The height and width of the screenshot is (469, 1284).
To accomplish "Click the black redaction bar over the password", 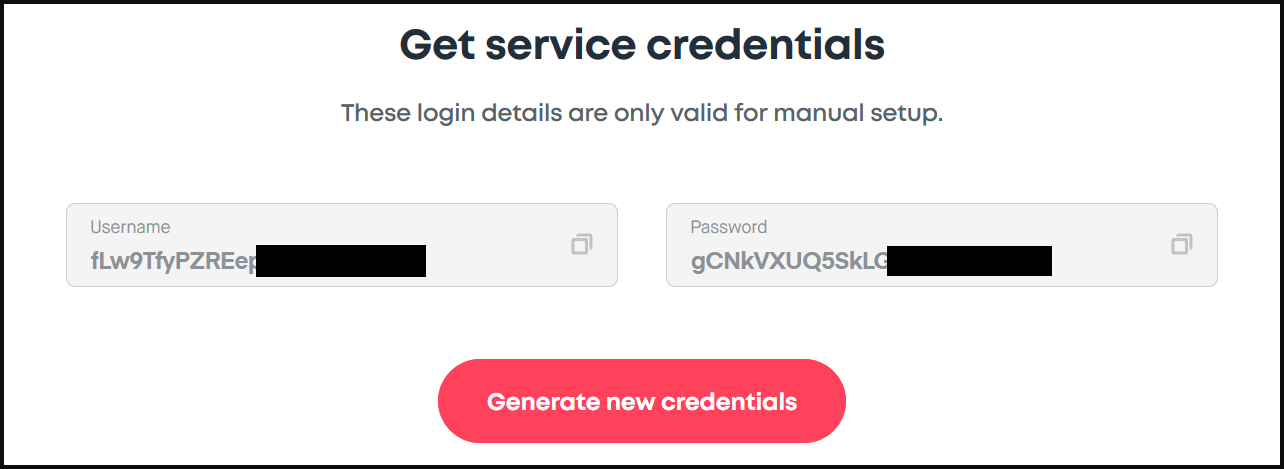I will [969, 260].
